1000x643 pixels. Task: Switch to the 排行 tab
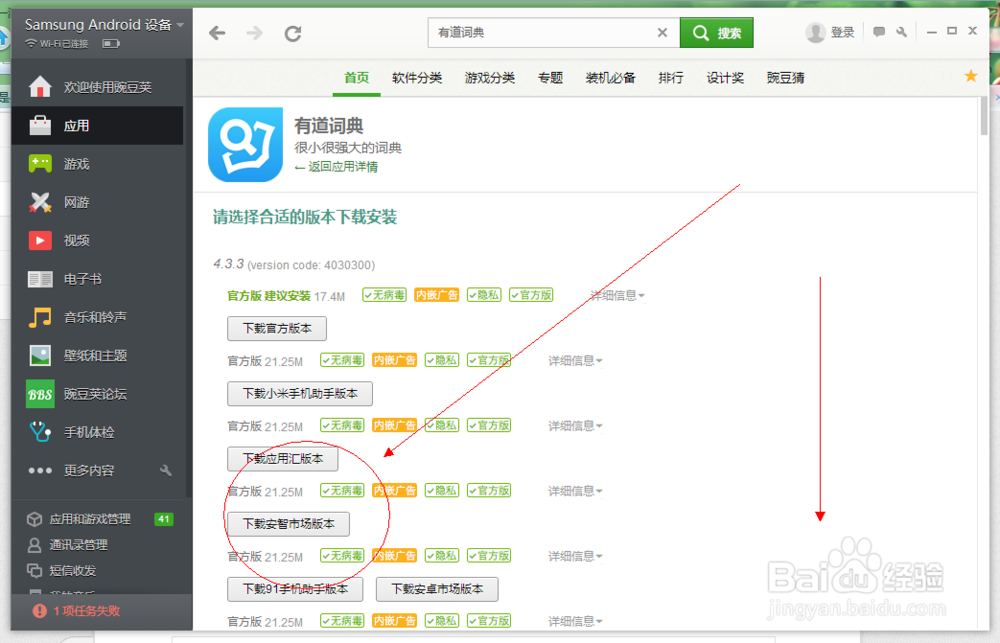(x=671, y=78)
